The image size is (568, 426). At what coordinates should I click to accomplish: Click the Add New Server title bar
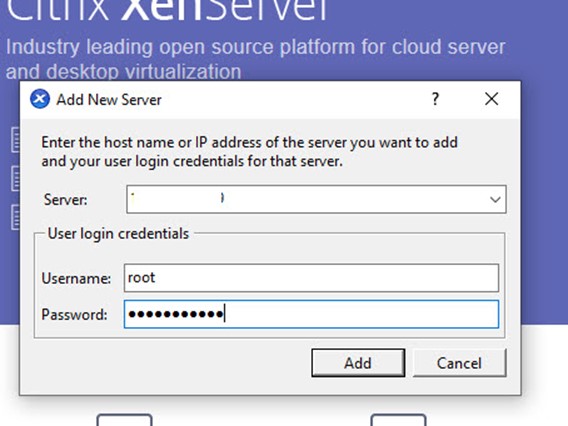pos(270,99)
